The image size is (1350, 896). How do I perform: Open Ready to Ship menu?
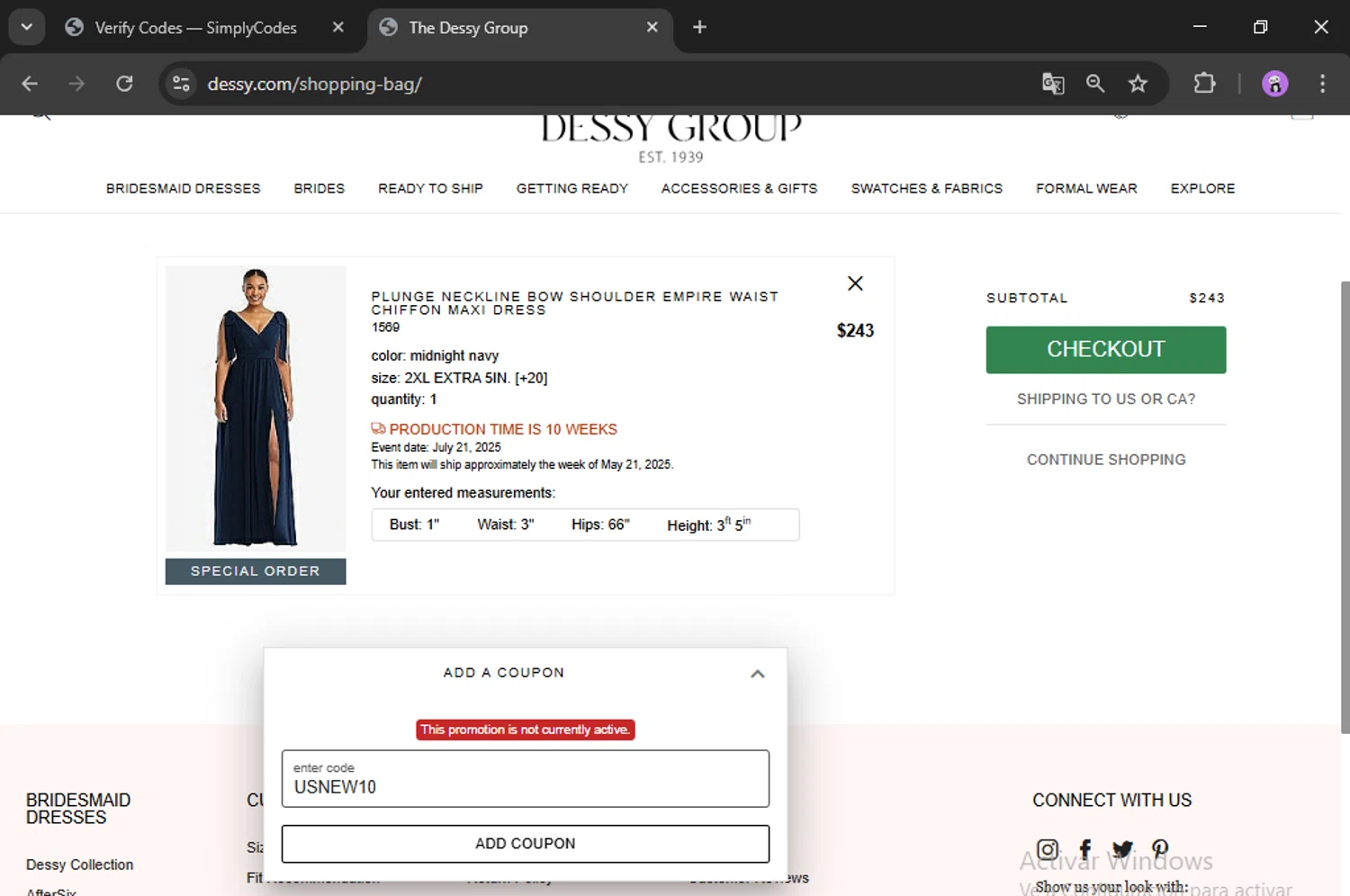tap(430, 188)
